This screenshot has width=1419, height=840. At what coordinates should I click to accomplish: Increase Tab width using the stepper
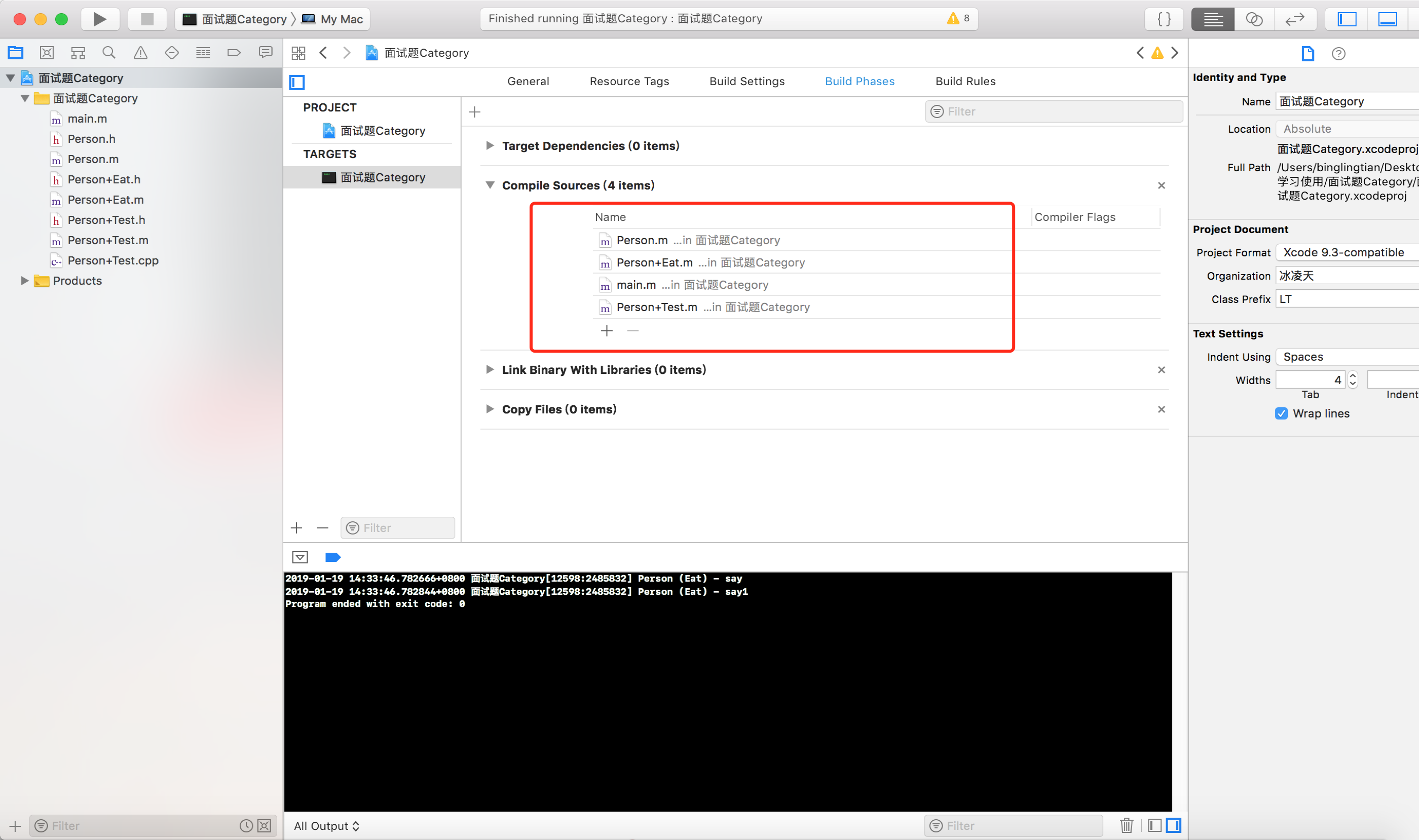1353,376
